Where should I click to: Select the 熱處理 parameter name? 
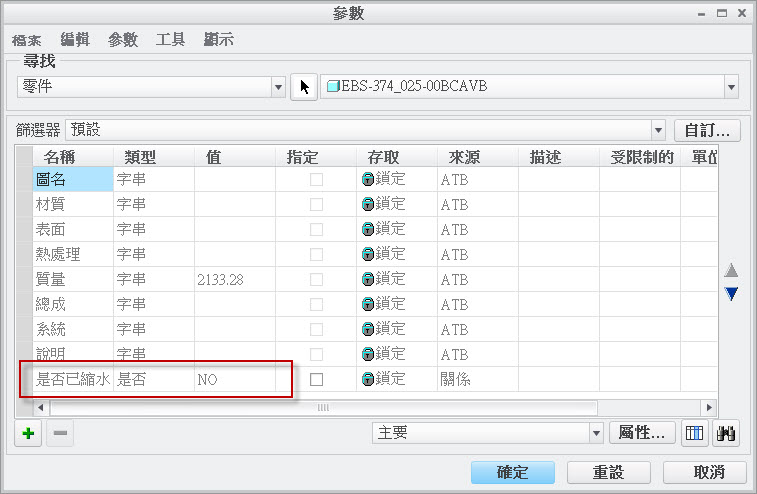pyautogui.click(x=73, y=254)
